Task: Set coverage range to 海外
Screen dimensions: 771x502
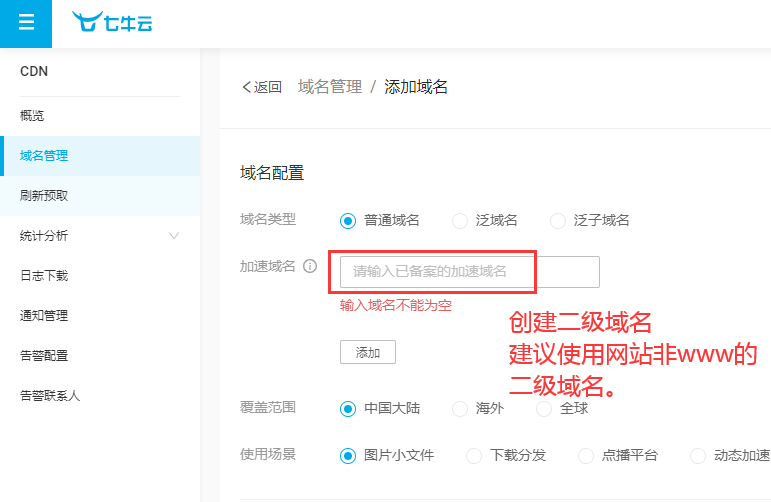Action: [460, 408]
